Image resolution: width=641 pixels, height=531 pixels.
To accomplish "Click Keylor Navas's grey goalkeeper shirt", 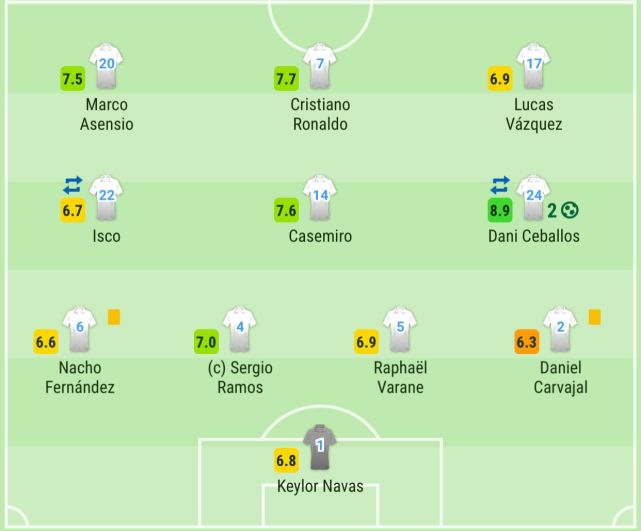I will [x=320, y=449].
